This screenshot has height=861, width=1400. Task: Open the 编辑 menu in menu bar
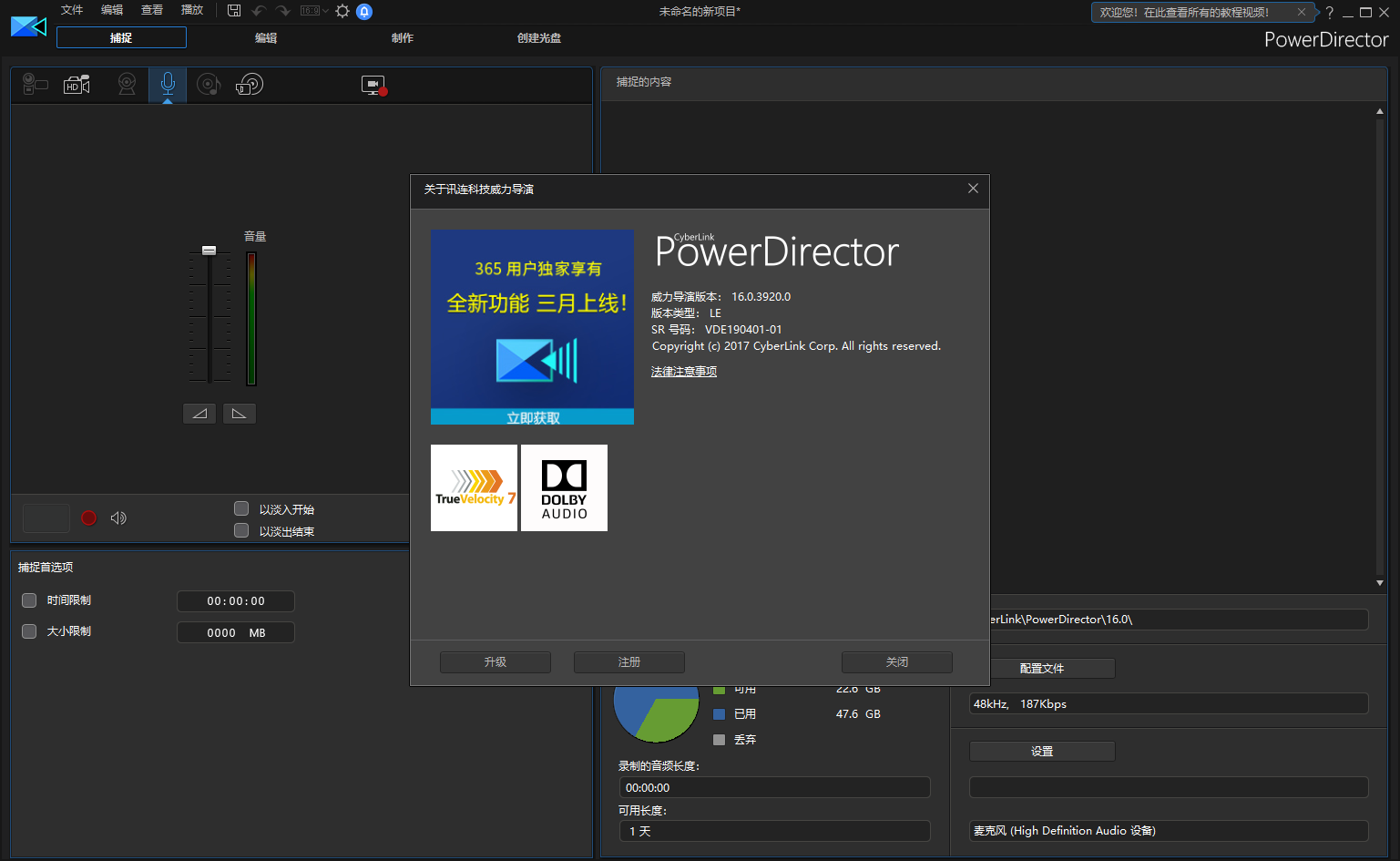[x=112, y=10]
